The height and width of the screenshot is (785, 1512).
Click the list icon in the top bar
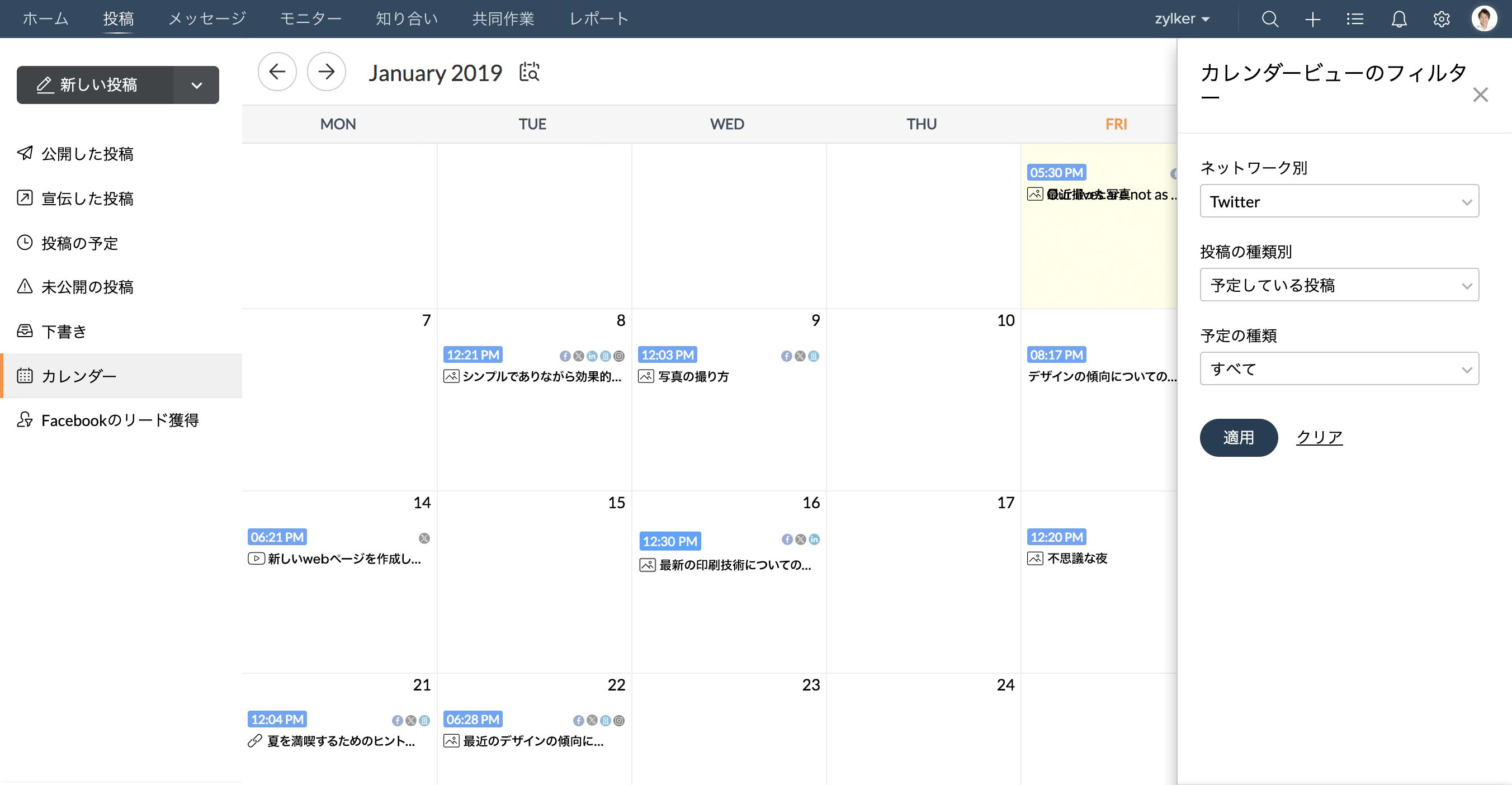pos(1355,19)
